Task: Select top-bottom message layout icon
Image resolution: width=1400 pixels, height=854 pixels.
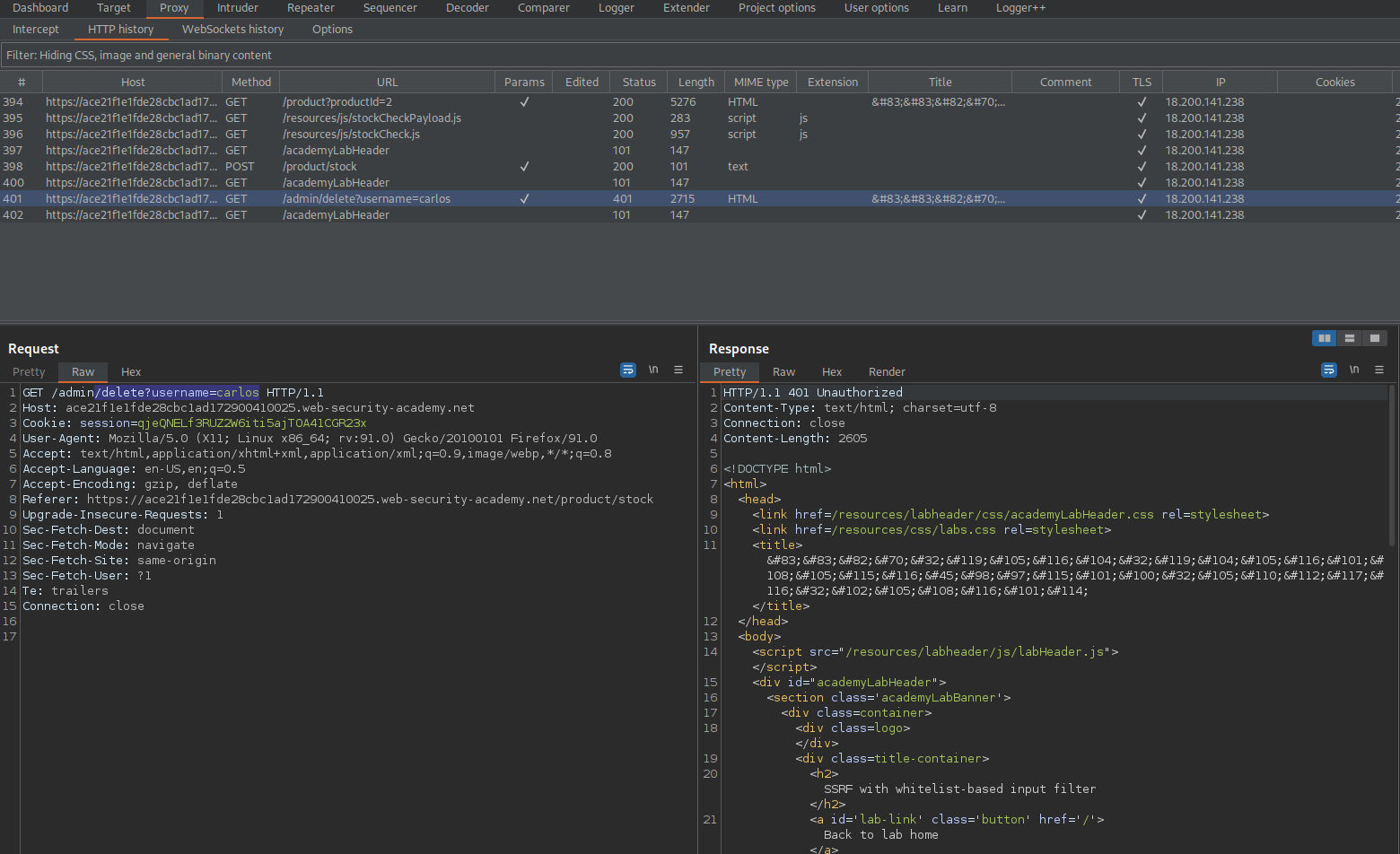Action: pos(1350,338)
